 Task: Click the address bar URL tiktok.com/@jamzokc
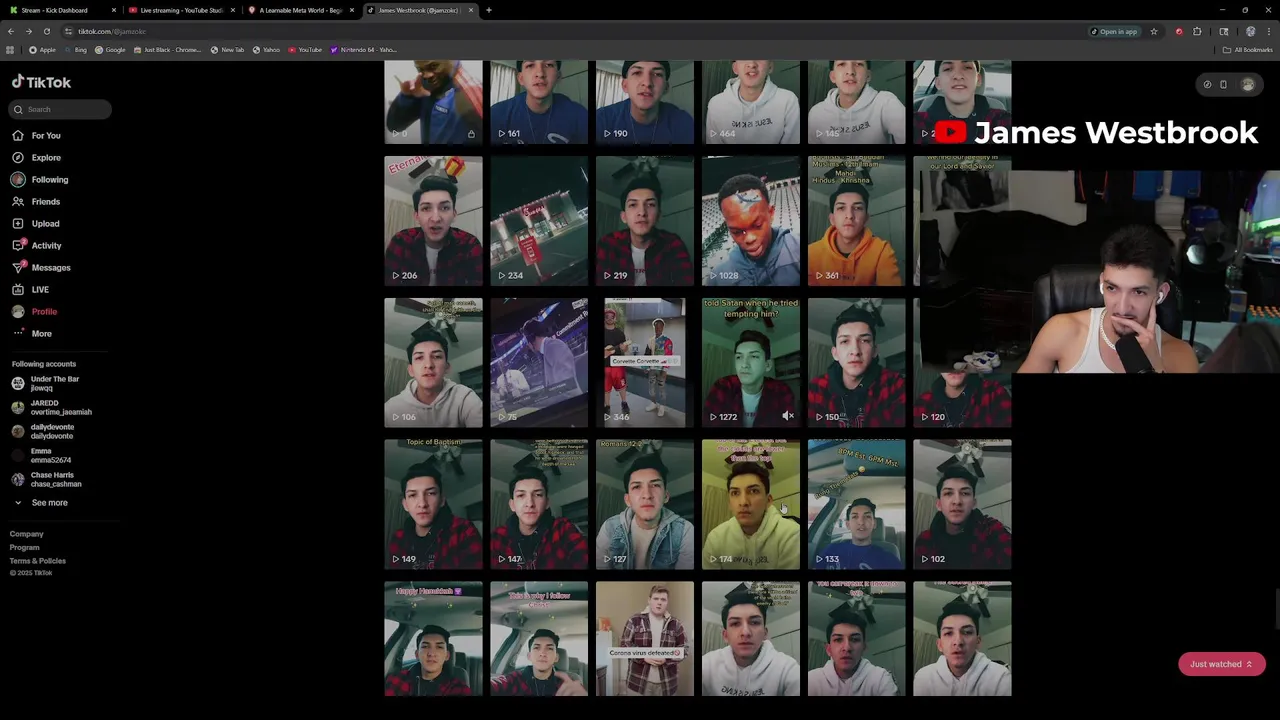(112, 31)
